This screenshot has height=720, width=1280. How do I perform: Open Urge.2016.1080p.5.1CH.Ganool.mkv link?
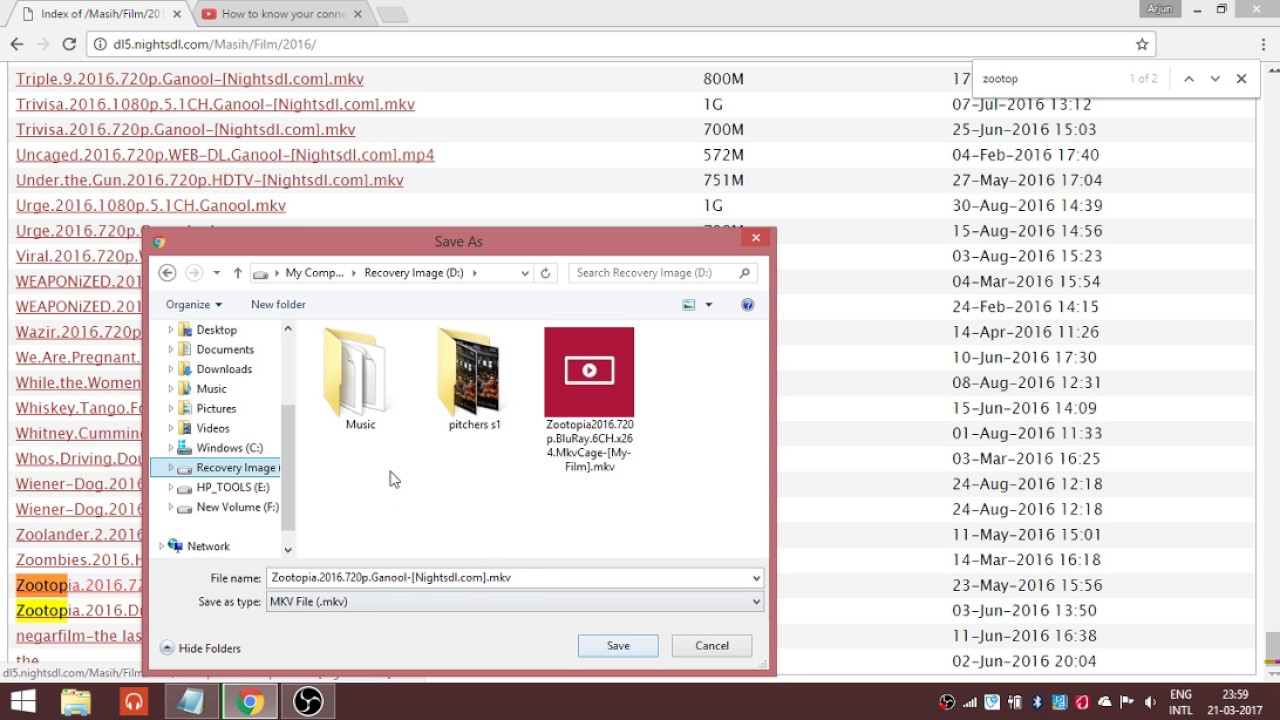(151, 206)
